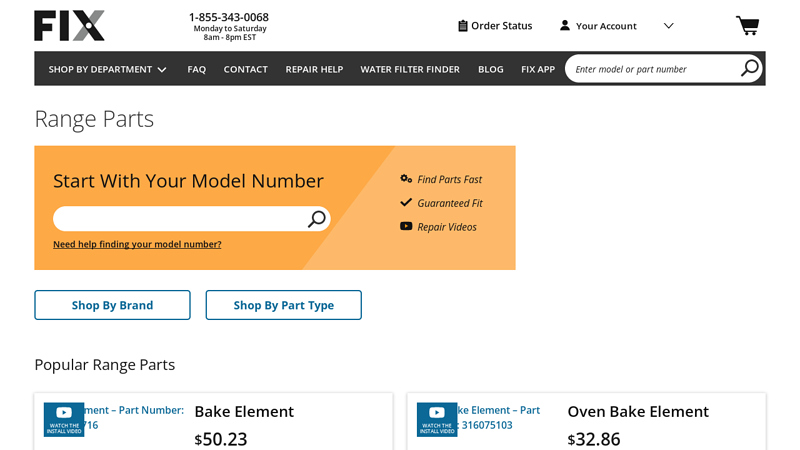The image size is (800, 450).
Task: Click the Repair Videos text
Action: pos(447,227)
